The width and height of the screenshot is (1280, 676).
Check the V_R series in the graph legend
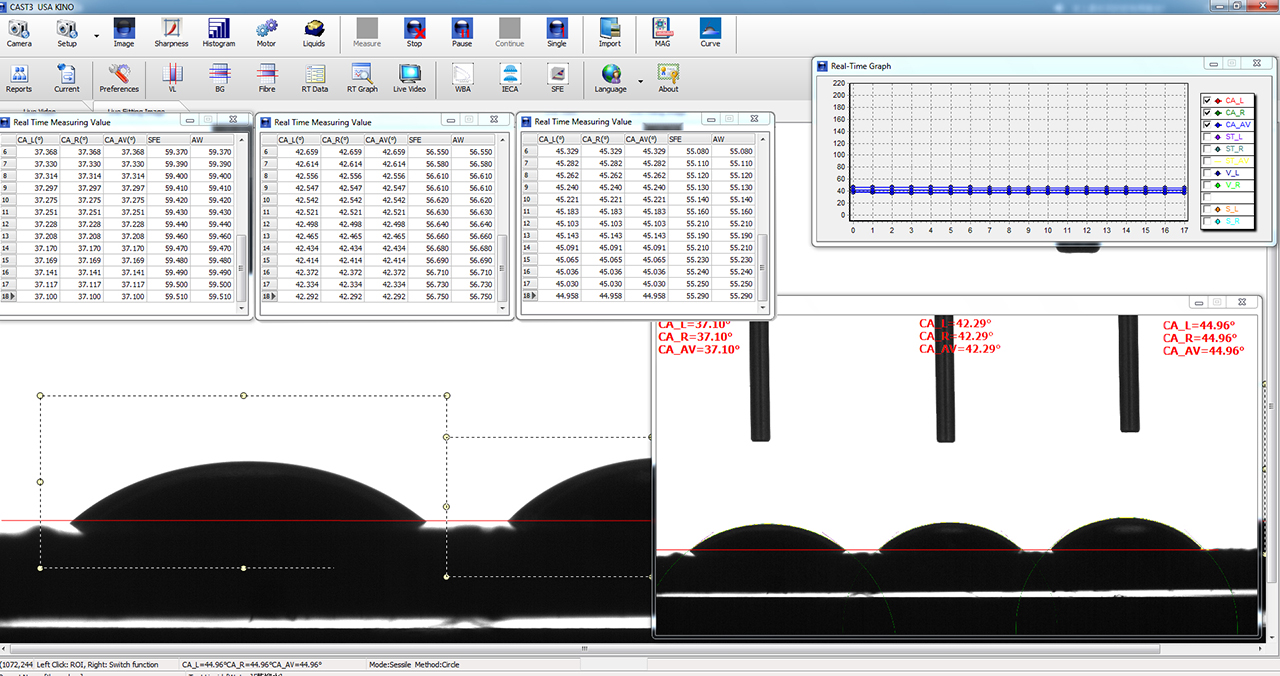1206,185
